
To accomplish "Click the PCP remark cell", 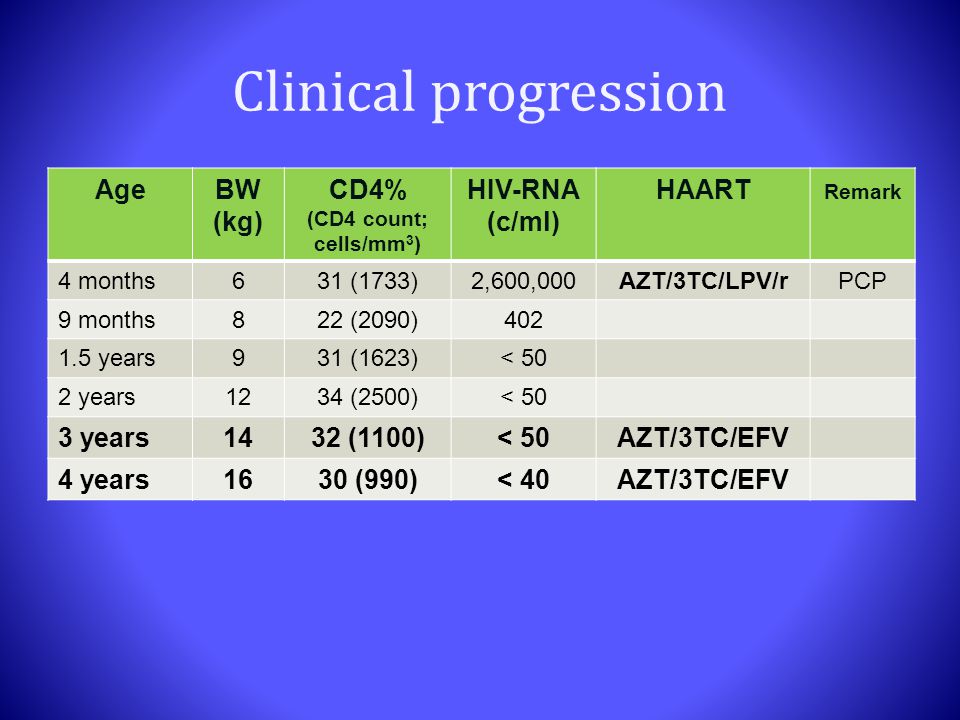I will point(863,281).
